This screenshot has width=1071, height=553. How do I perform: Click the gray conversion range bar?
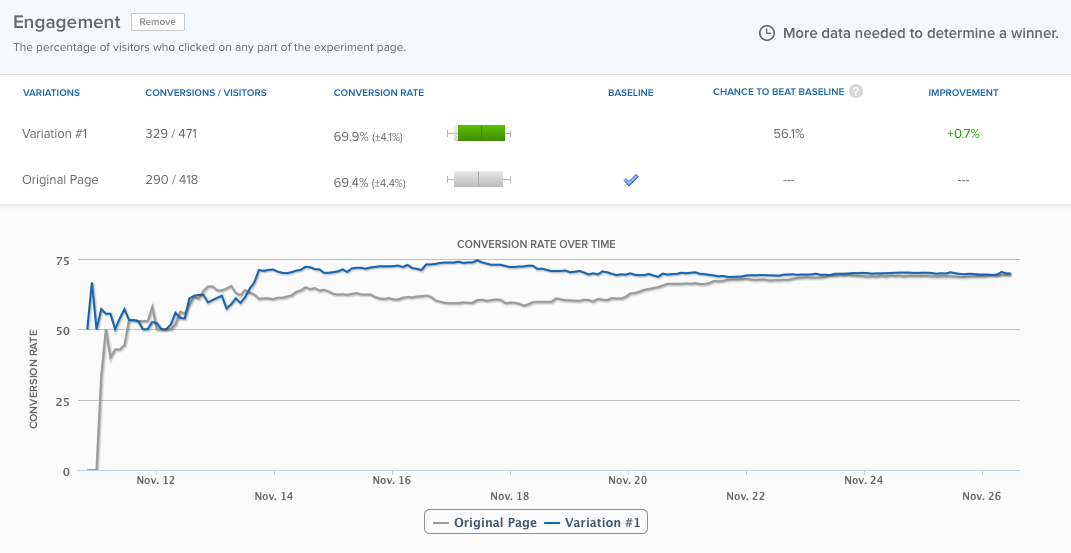(479, 180)
